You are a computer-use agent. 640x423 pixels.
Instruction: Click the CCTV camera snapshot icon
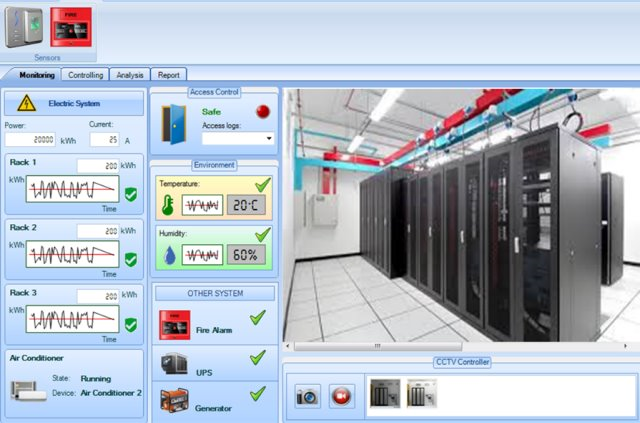(308, 396)
